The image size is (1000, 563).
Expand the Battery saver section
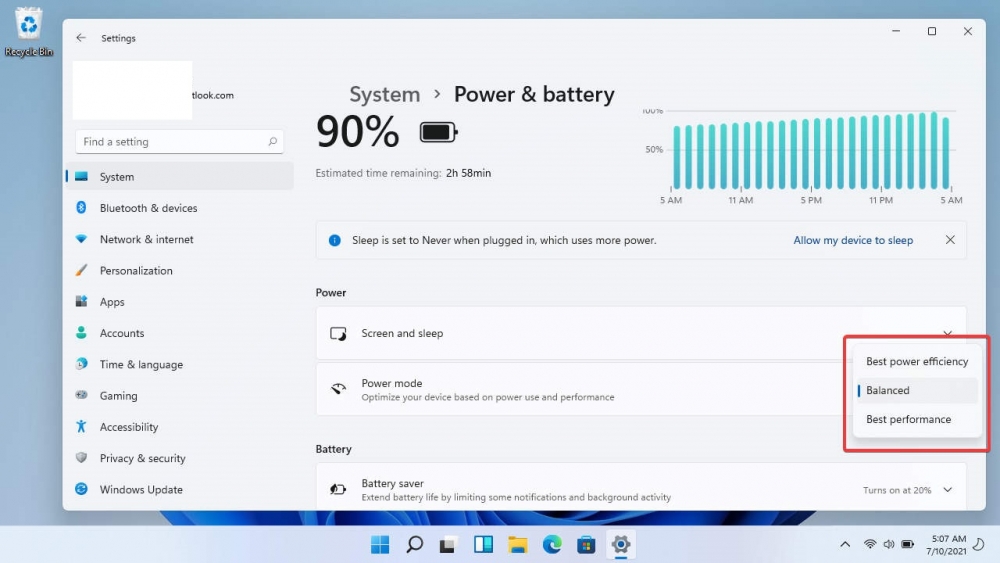(x=948, y=490)
